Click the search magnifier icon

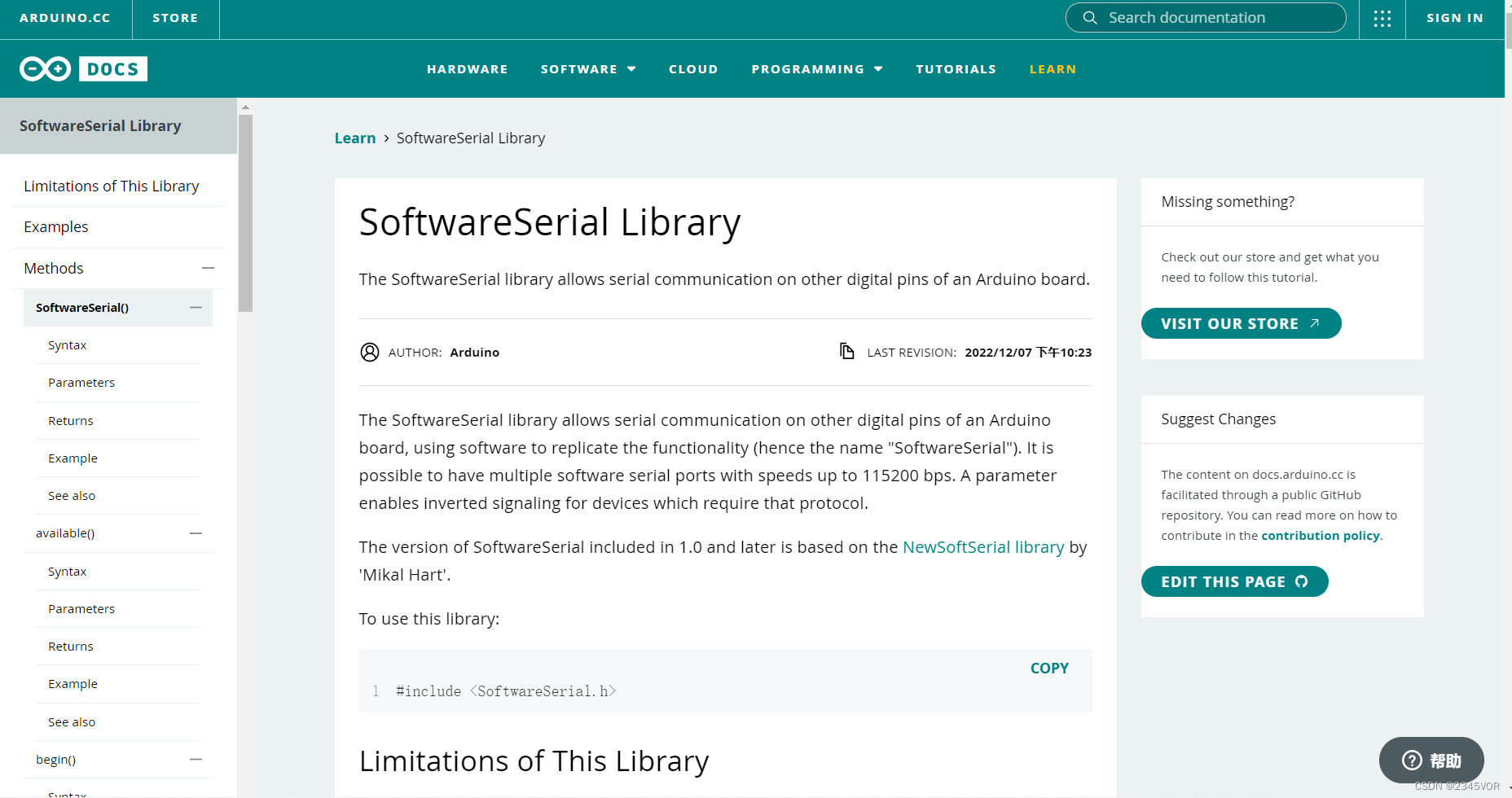point(1090,17)
